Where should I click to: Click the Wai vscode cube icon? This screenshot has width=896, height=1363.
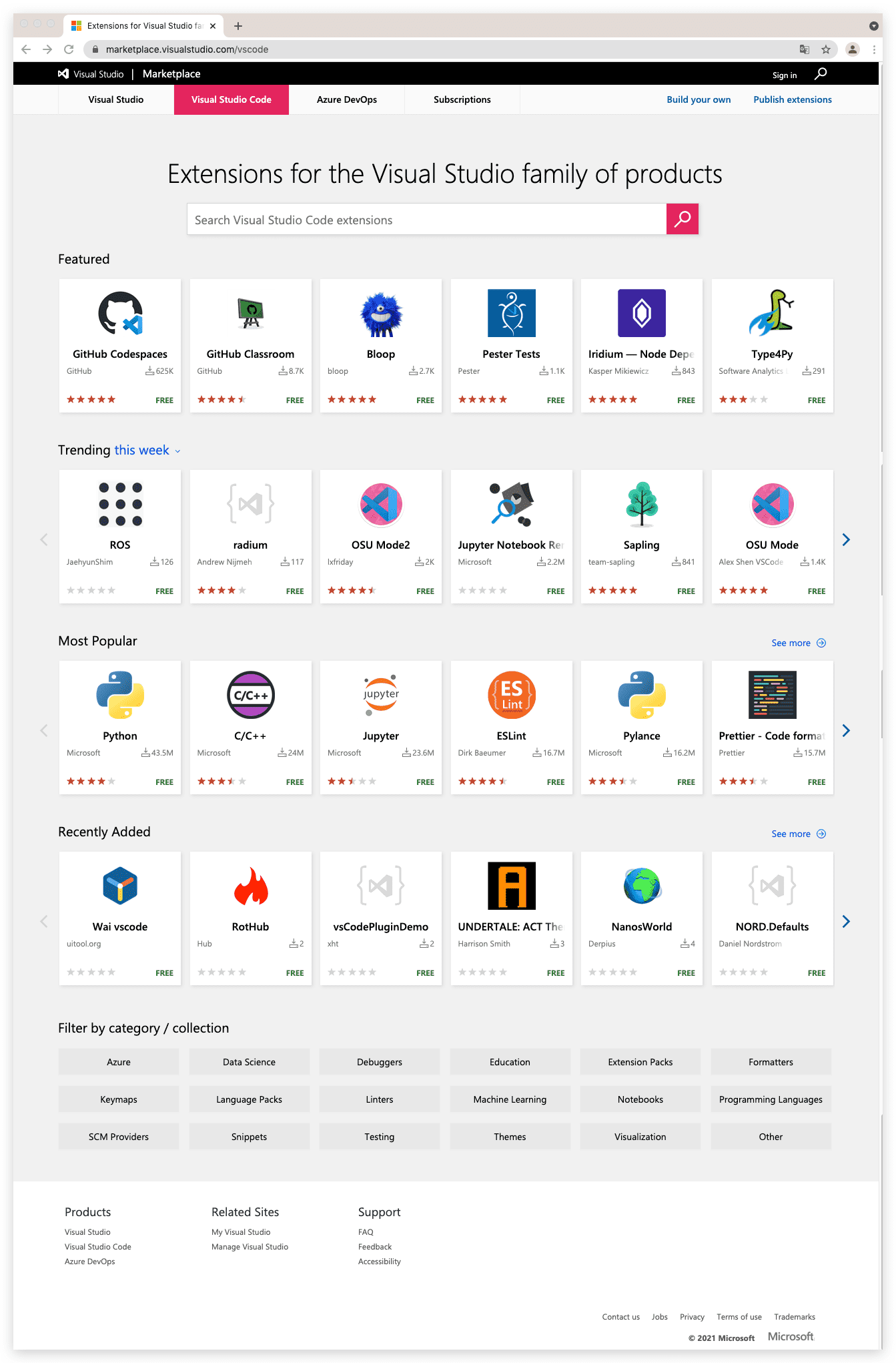point(120,886)
